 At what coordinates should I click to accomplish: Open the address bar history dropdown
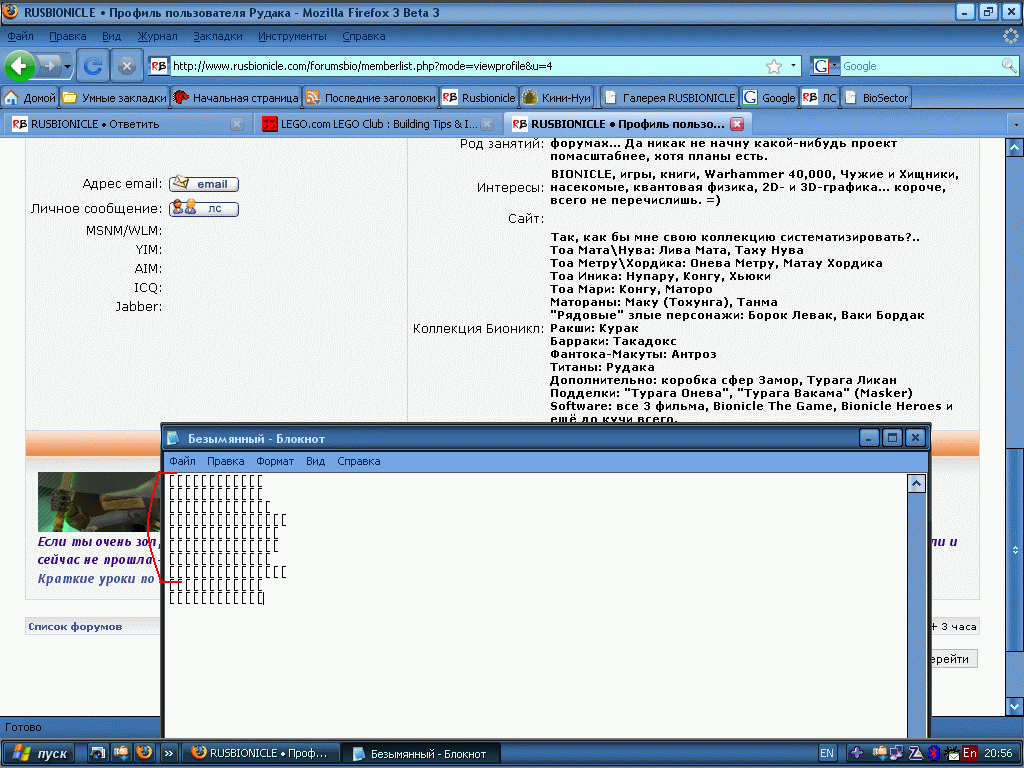793,65
